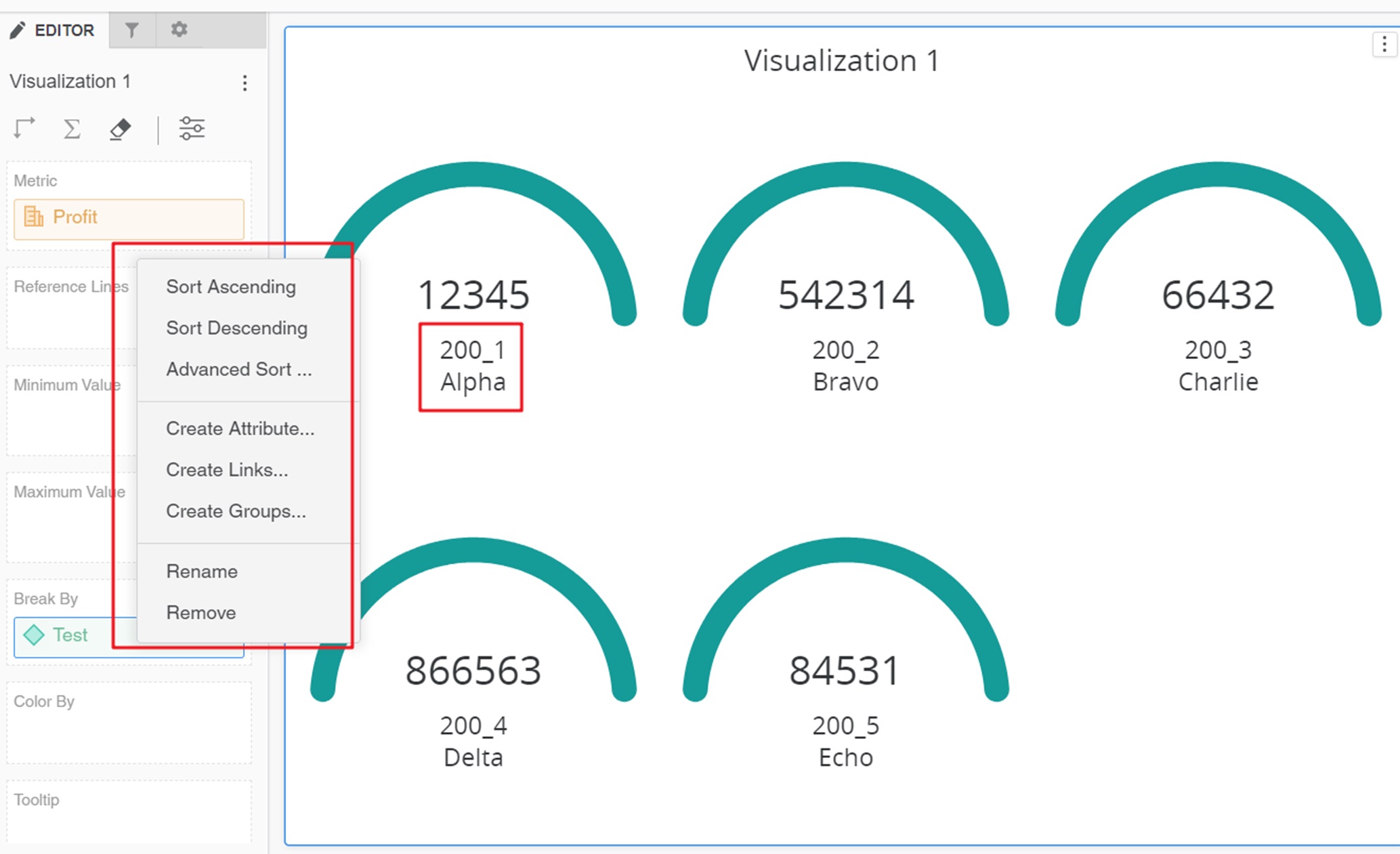Screen dimensions: 1400x854
Task: Switch to the Editor tab
Action: (x=54, y=30)
